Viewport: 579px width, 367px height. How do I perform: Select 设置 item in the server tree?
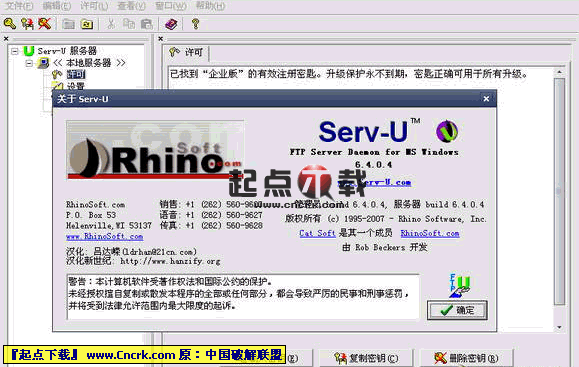click(x=76, y=86)
